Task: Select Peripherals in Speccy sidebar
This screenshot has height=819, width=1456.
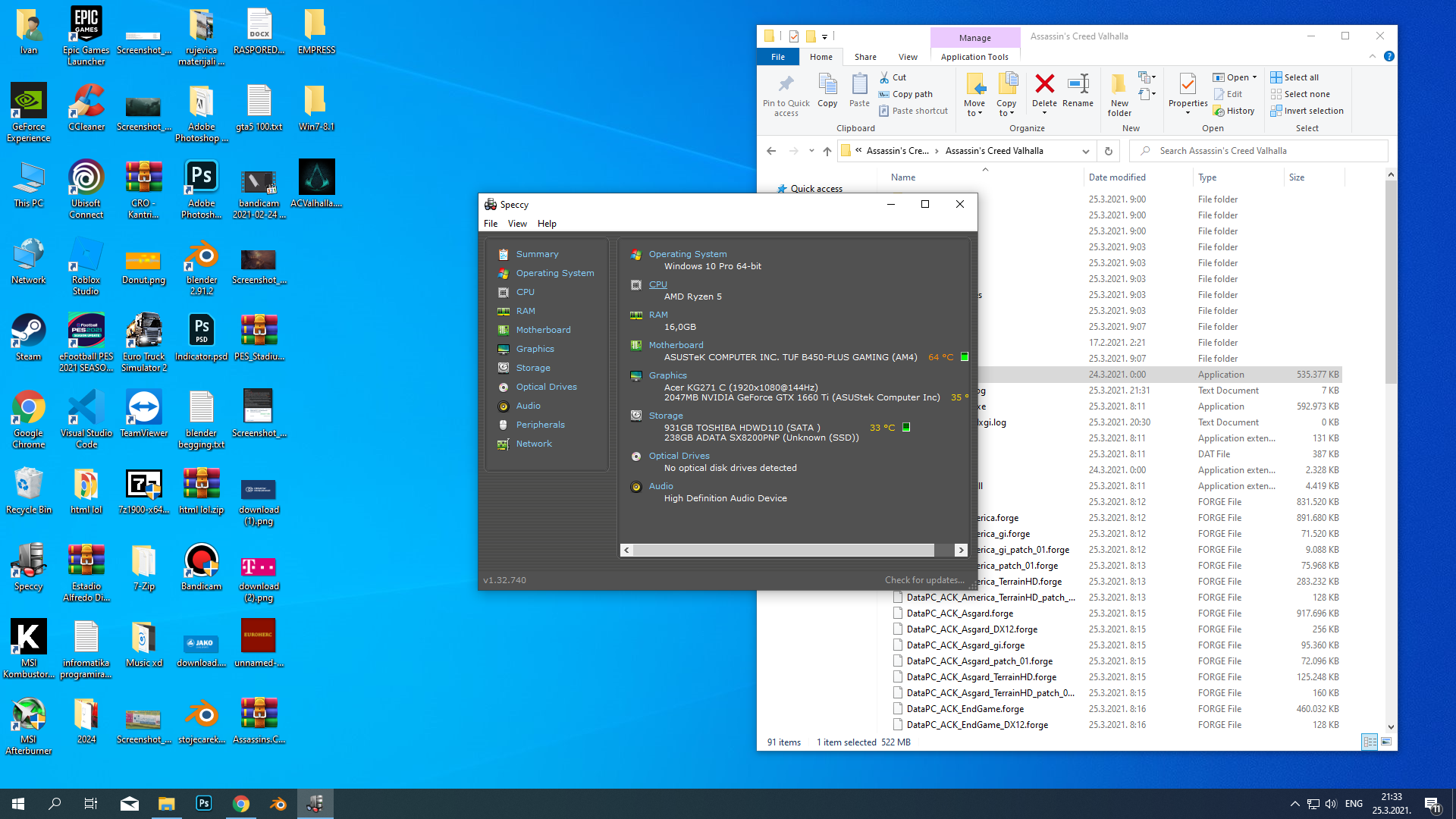Action: (x=540, y=425)
